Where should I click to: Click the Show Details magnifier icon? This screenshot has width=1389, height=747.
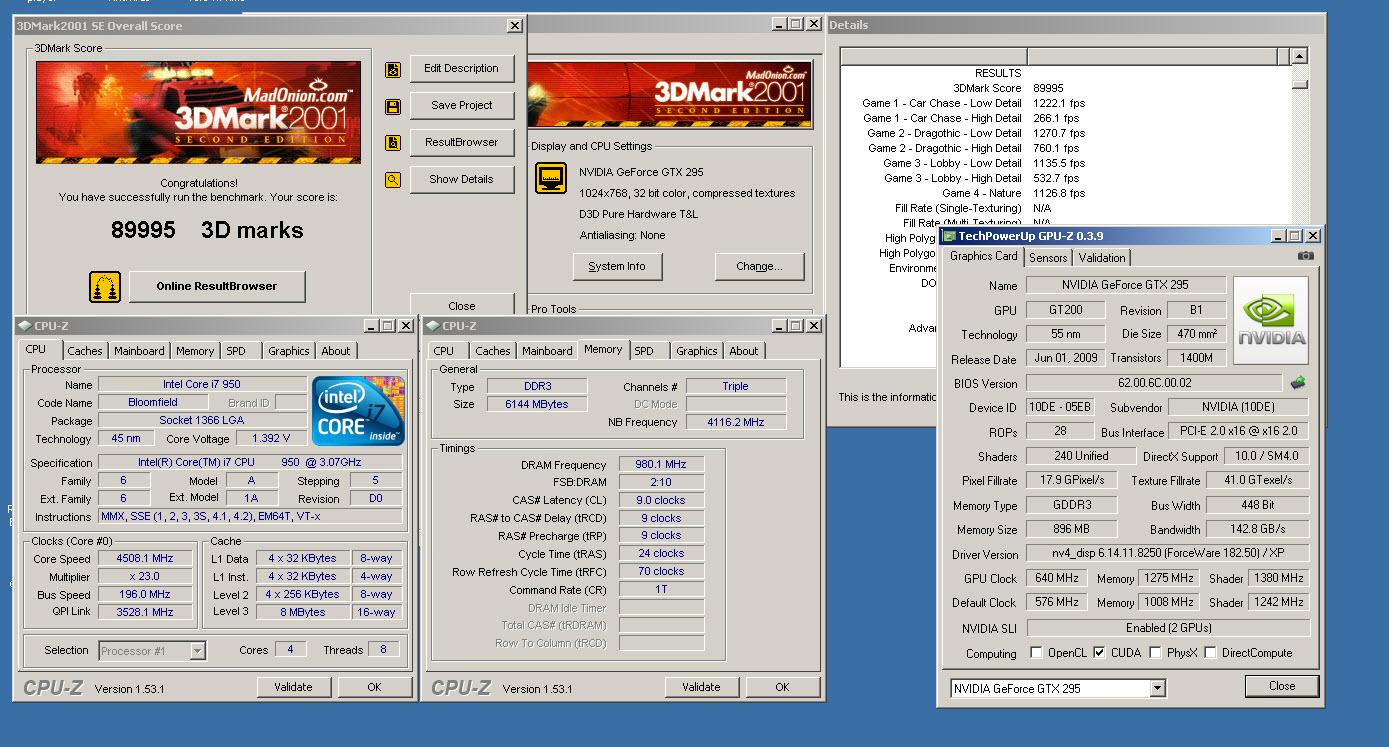[393, 180]
